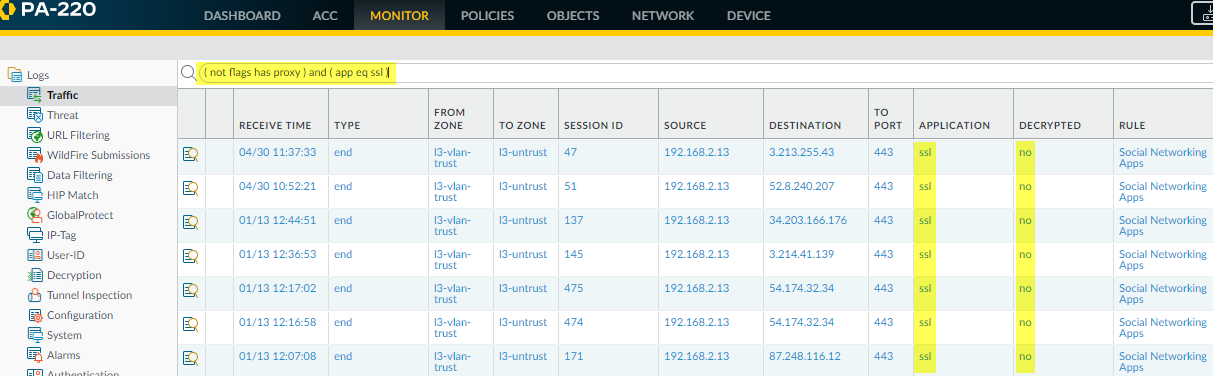1213x376 pixels.
Task: Open log details for 04/30 11:37:33 row
Action: pyautogui.click(x=190, y=153)
